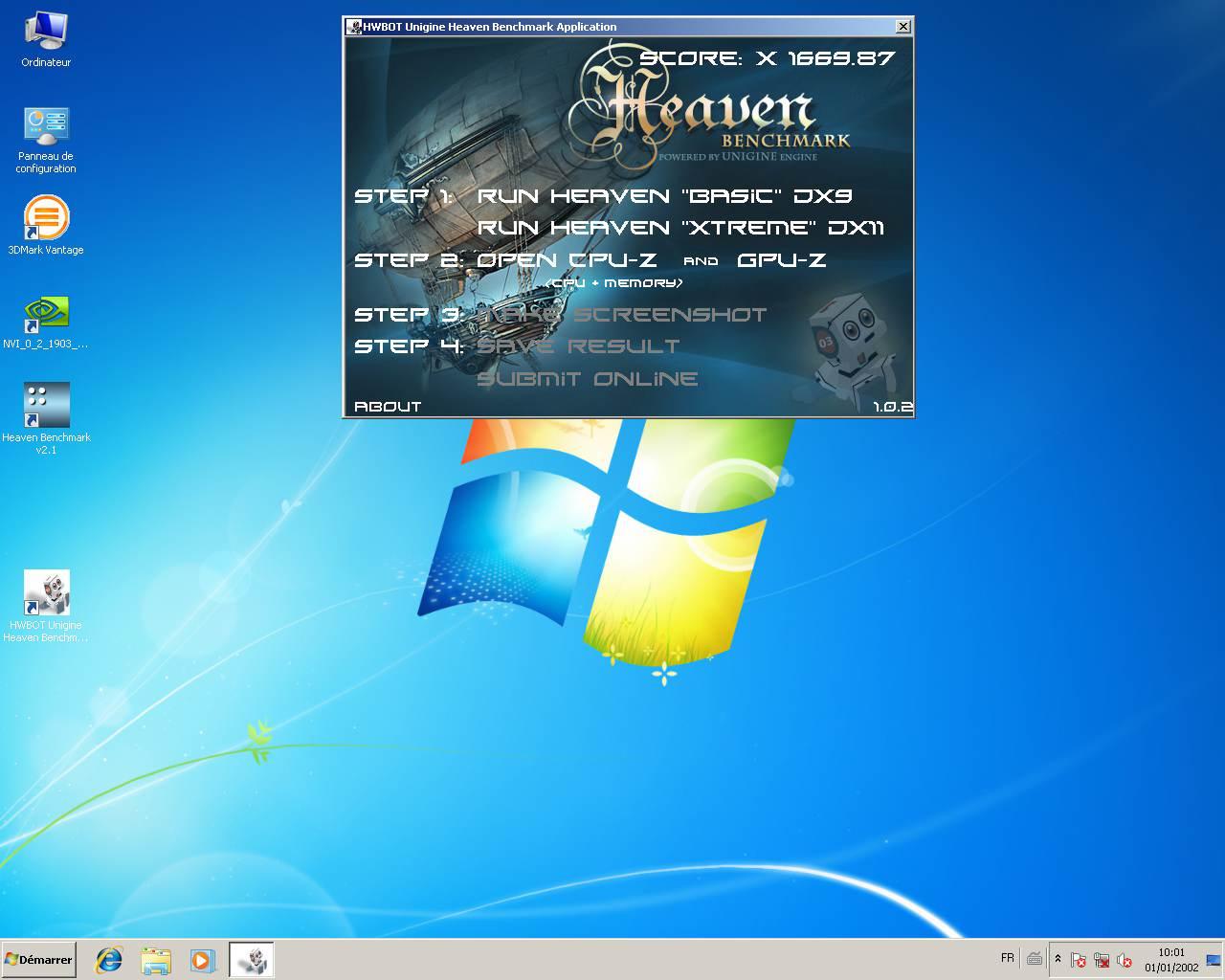Click the FR language indicator
The image size is (1225, 980).
tap(1007, 958)
